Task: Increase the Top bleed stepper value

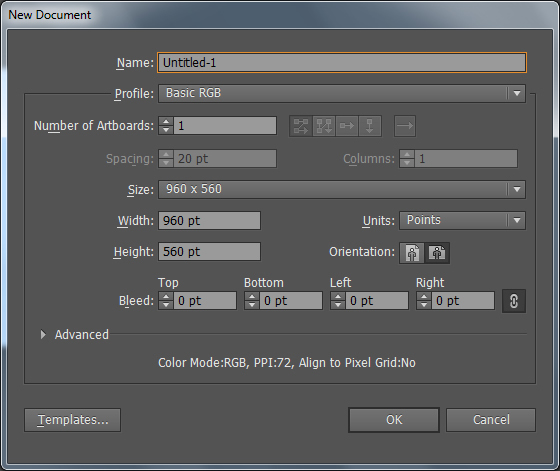Action: coord(166,297)
